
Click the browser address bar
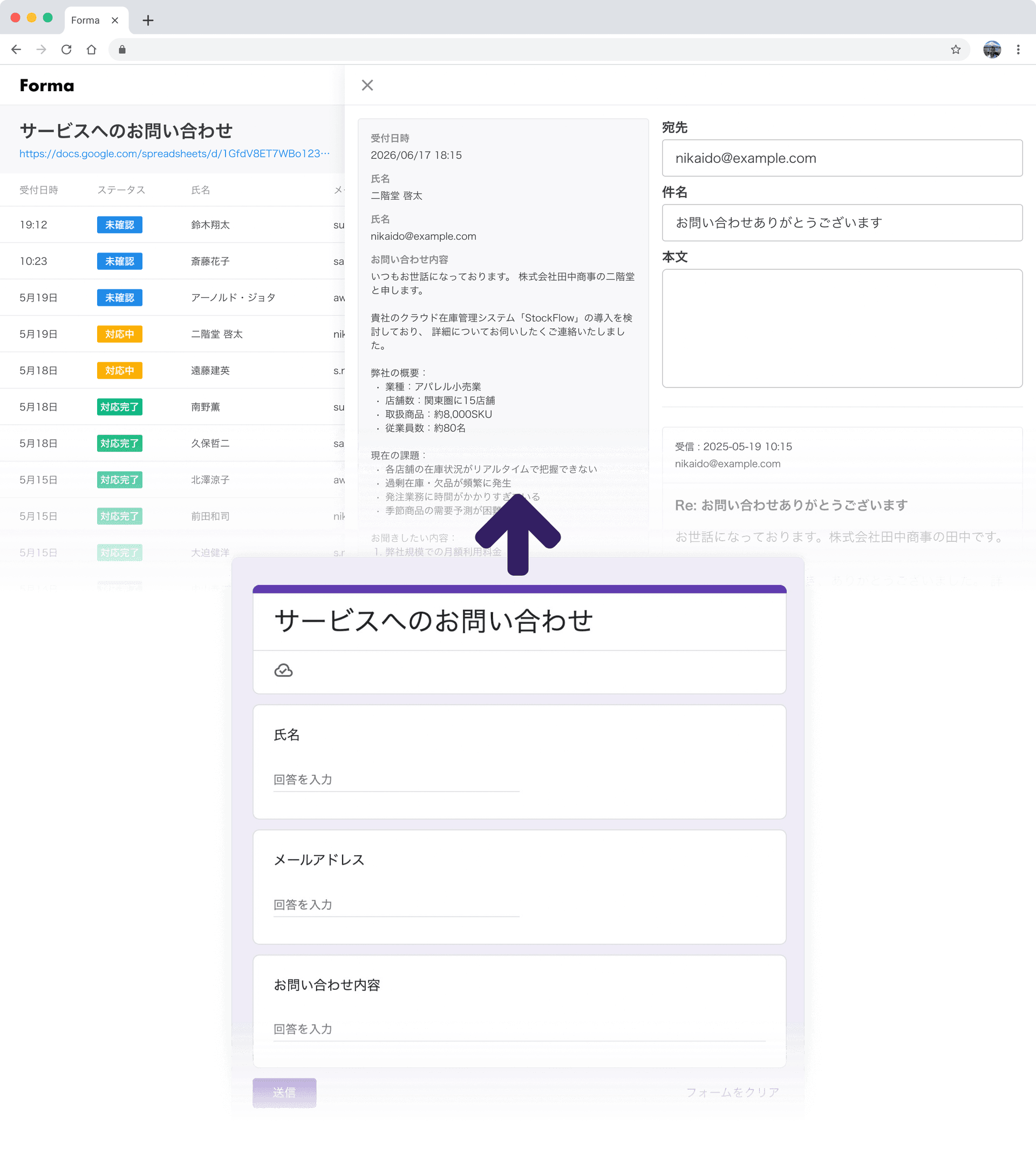538,50
